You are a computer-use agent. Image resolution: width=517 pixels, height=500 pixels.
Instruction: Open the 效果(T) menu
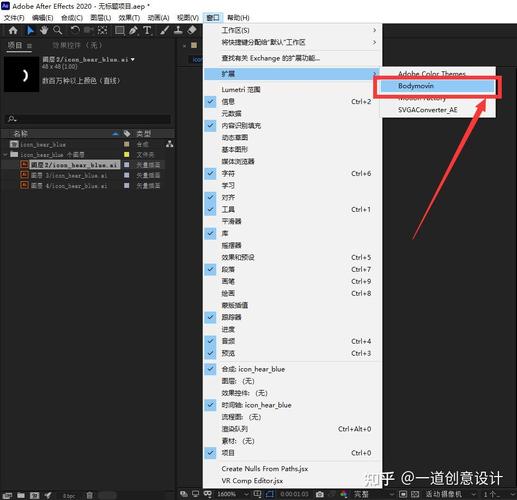pos(129,18)
